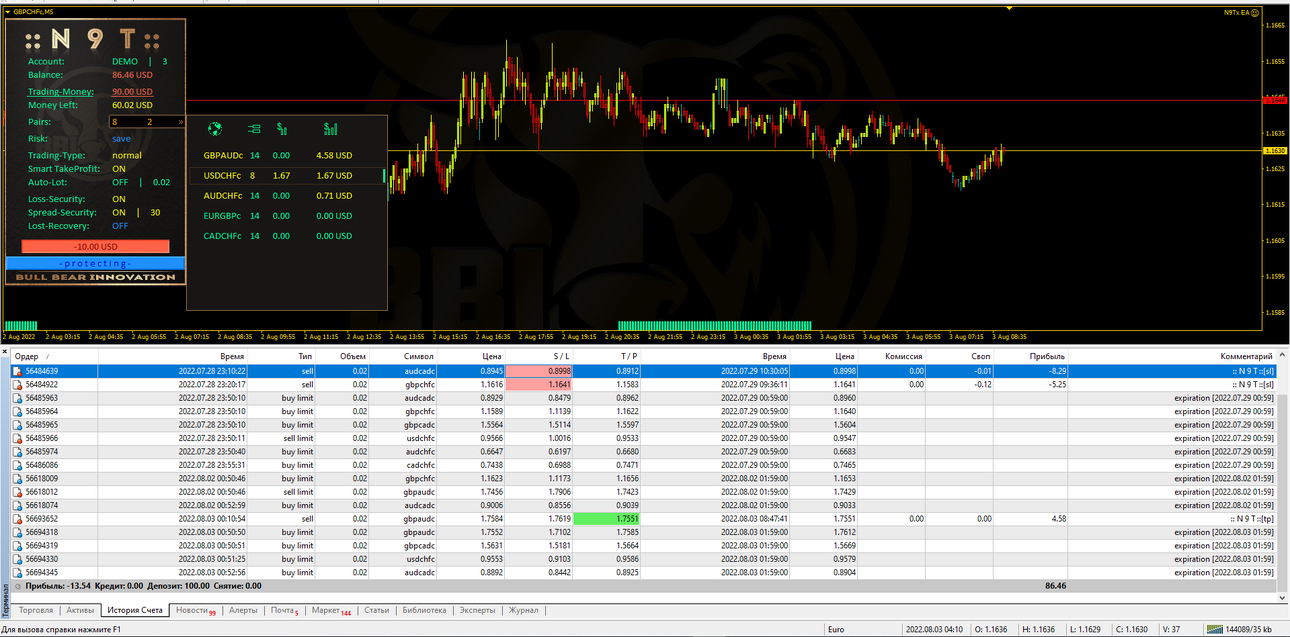
Task: Click the order icon of order 56694345
Action: 17,573
